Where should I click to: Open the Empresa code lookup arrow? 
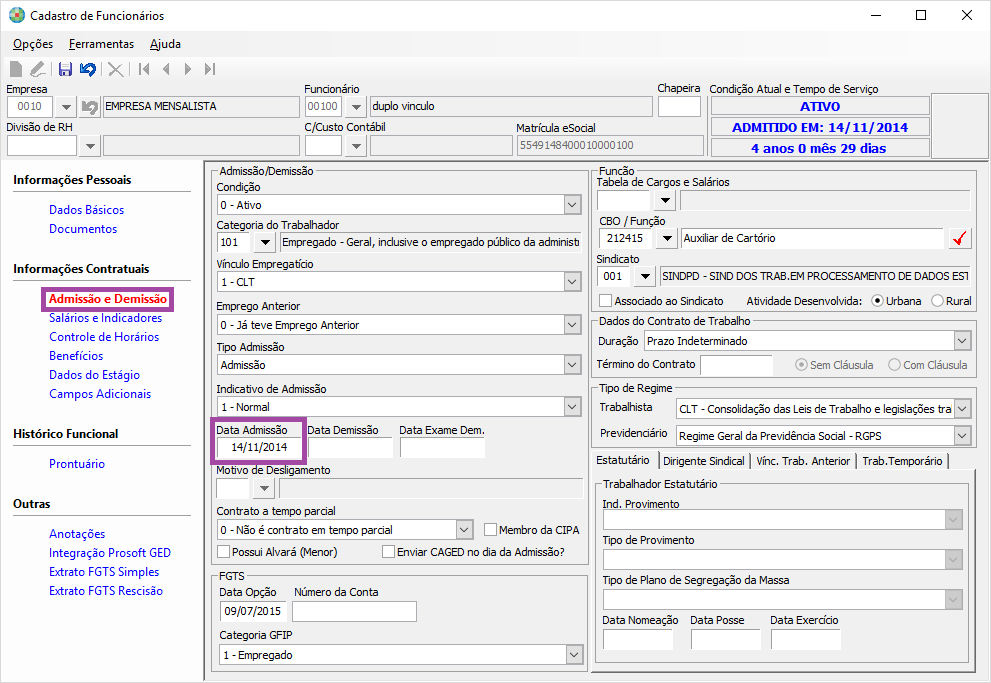coord(66,107)
